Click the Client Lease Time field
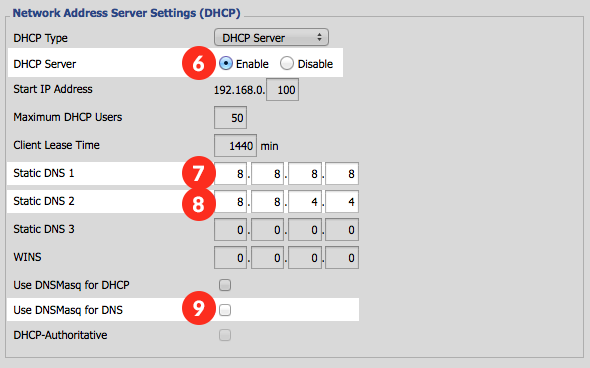Screen dimensions: 590x368 [x=236, y=145]
